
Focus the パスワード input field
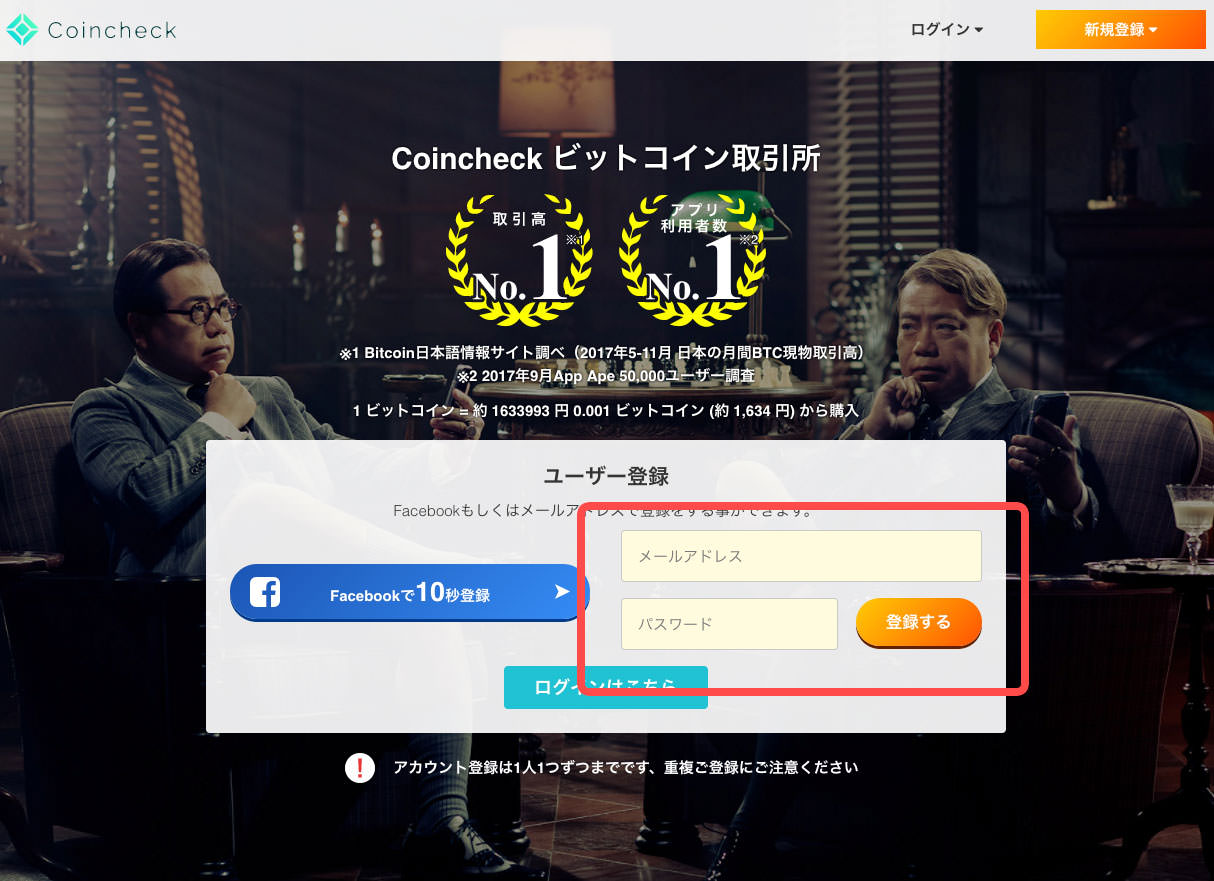click(729, 624)
